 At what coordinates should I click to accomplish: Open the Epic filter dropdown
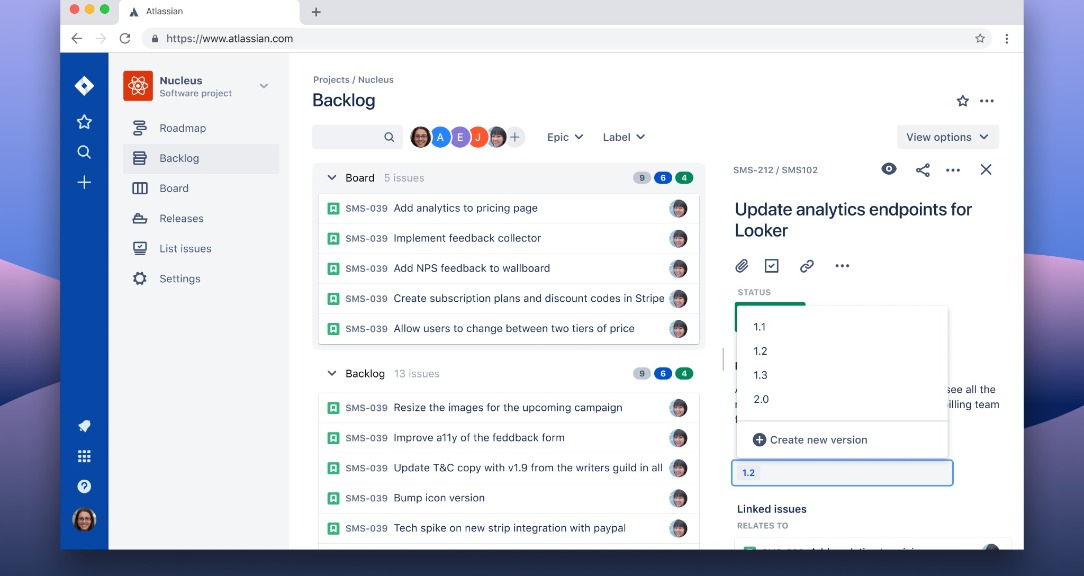point(565,136)
